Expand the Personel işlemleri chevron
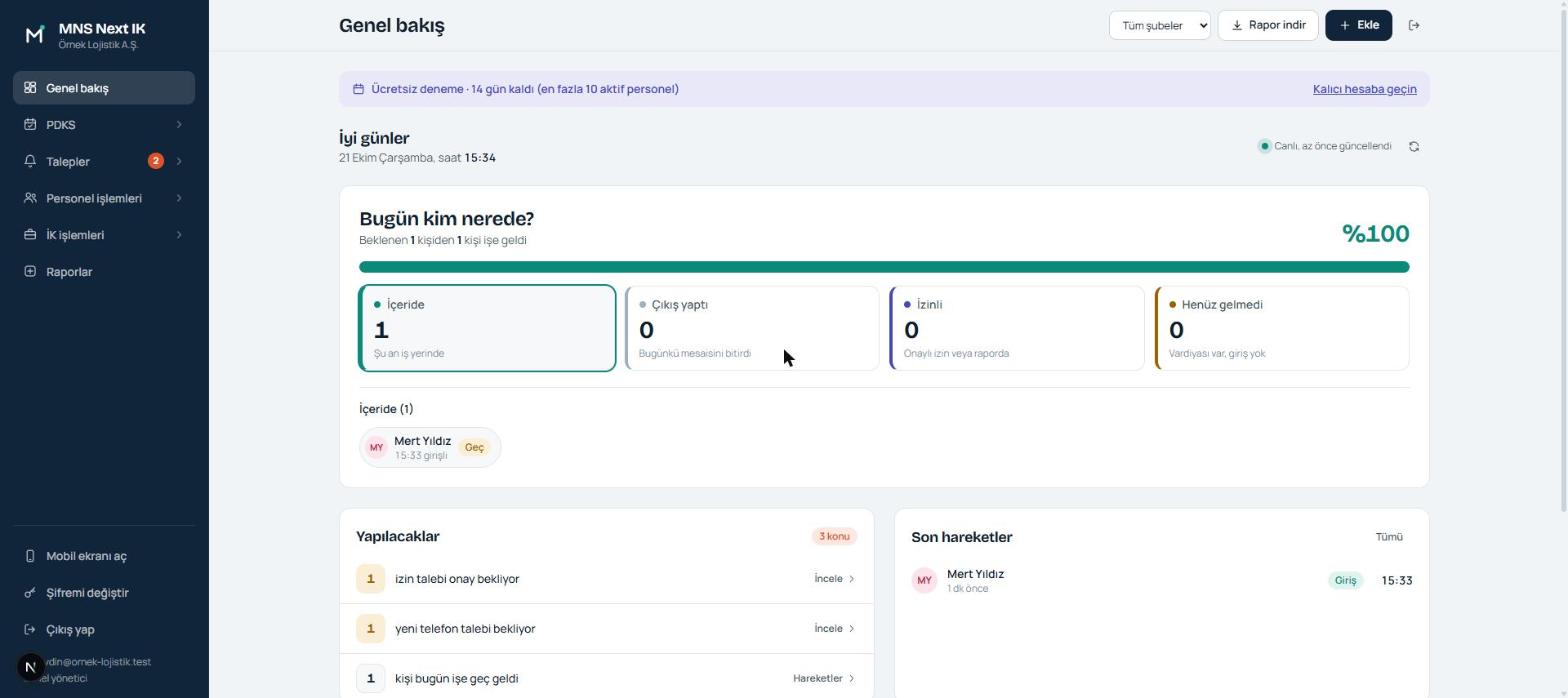This screenshot has height=698, width=1568. [x=179, y=198]
